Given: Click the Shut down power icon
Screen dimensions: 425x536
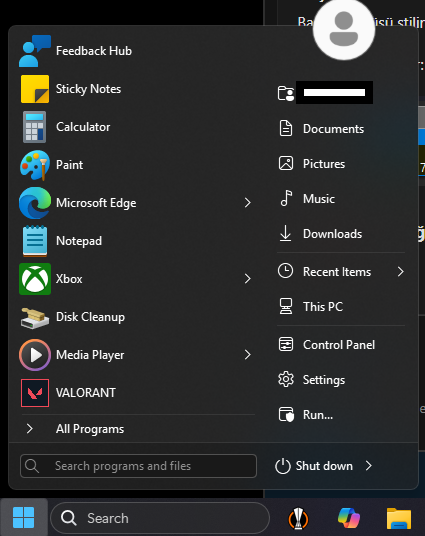Looking at the screenshot, I should tap(283, 466).
